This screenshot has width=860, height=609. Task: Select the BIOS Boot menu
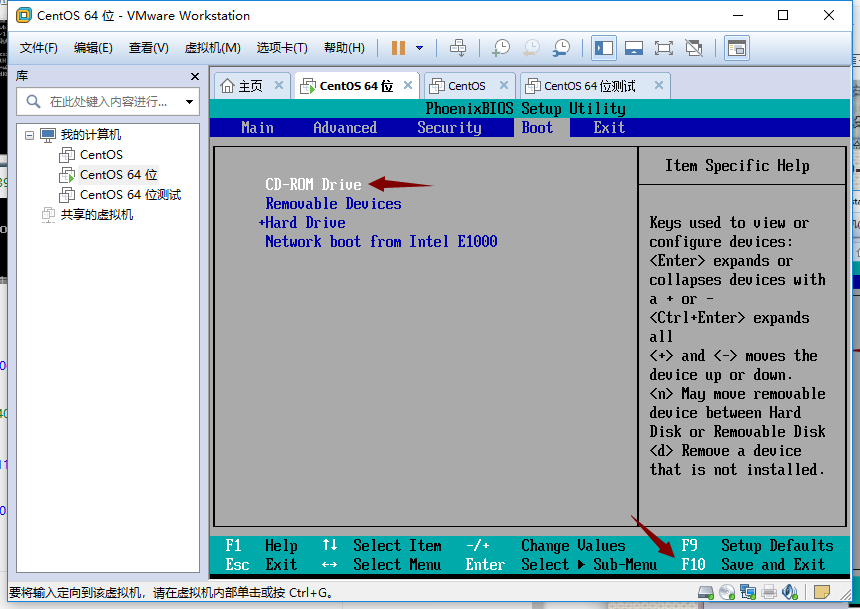537,128
